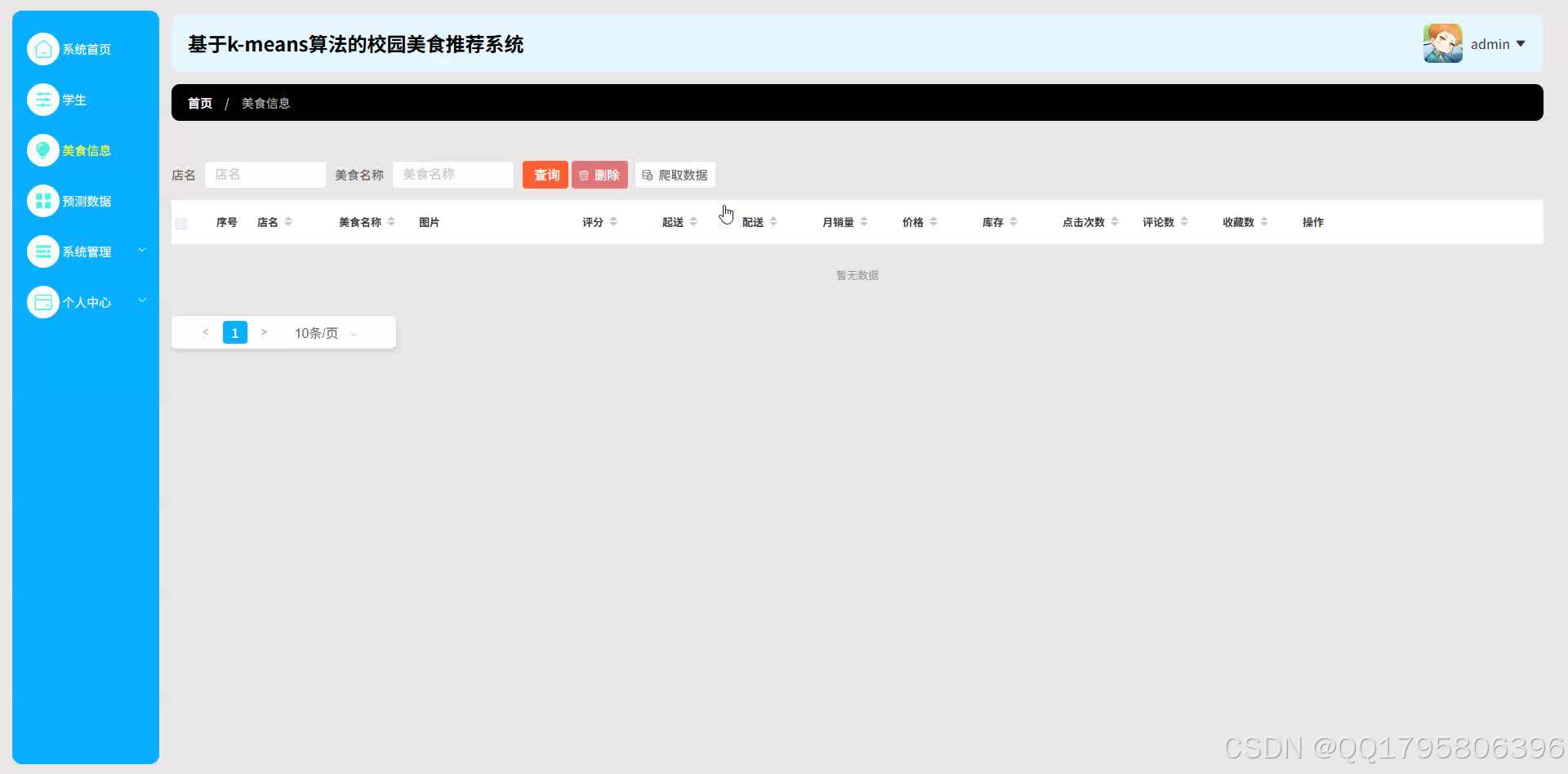Click the 爬取数据 crawl data button
This screenshot has width=1568, height=774.
tap(675, 175)
